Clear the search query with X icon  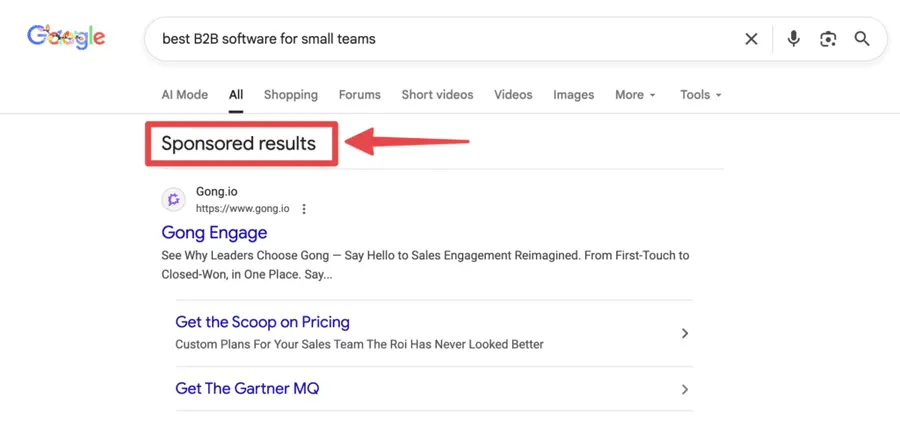751,39
